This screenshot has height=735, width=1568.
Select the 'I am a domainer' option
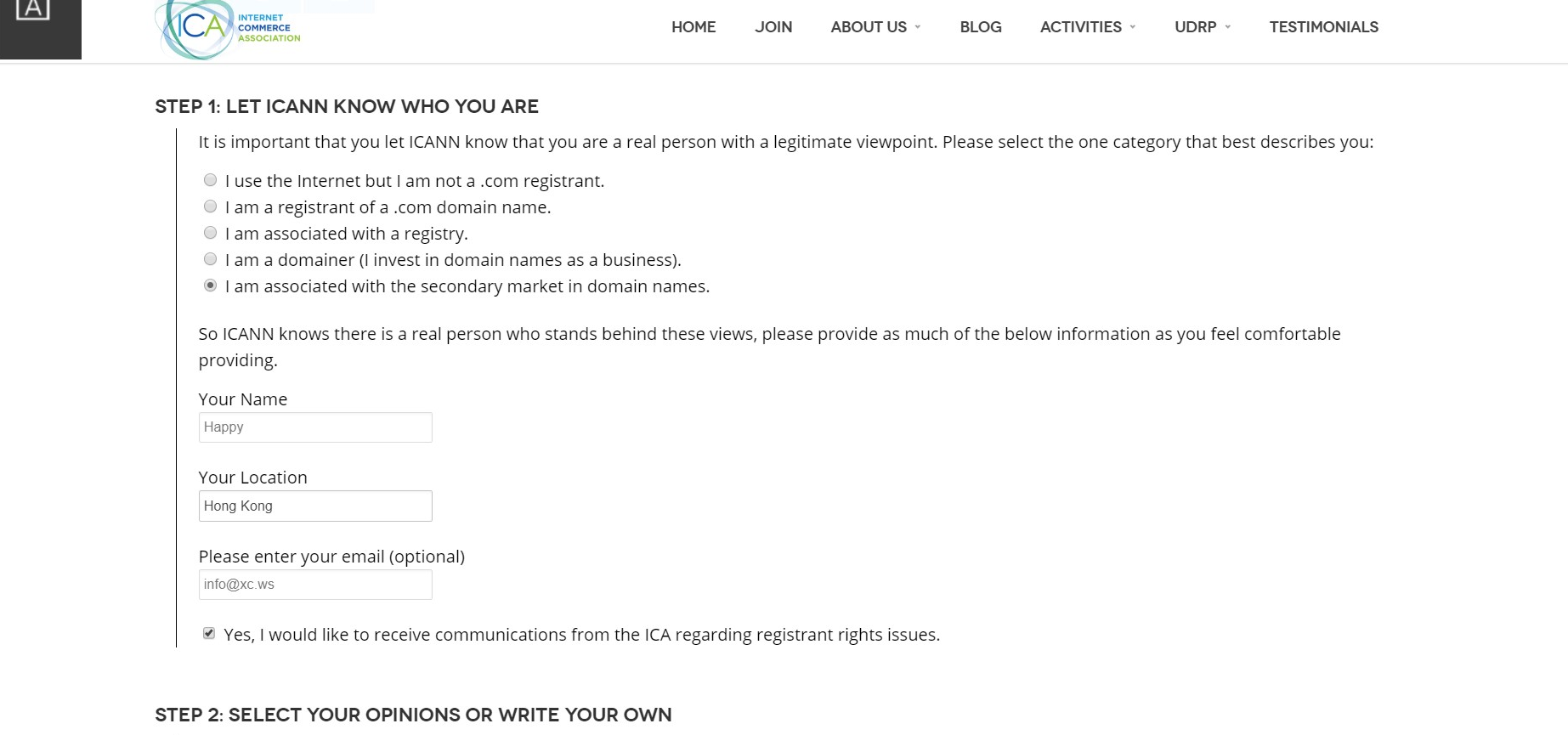pos(210,259)
